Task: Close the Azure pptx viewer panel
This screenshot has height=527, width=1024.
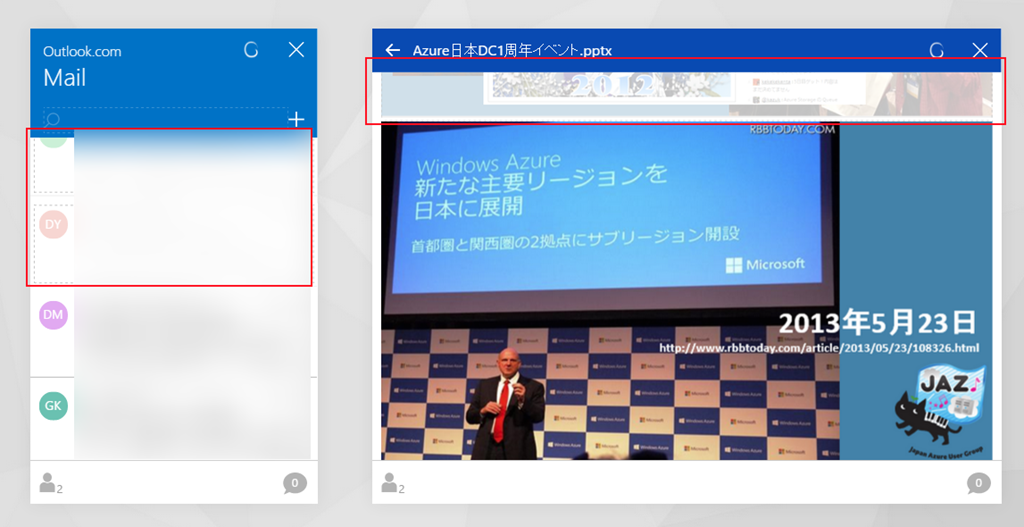Action: [x=980, y=50]
